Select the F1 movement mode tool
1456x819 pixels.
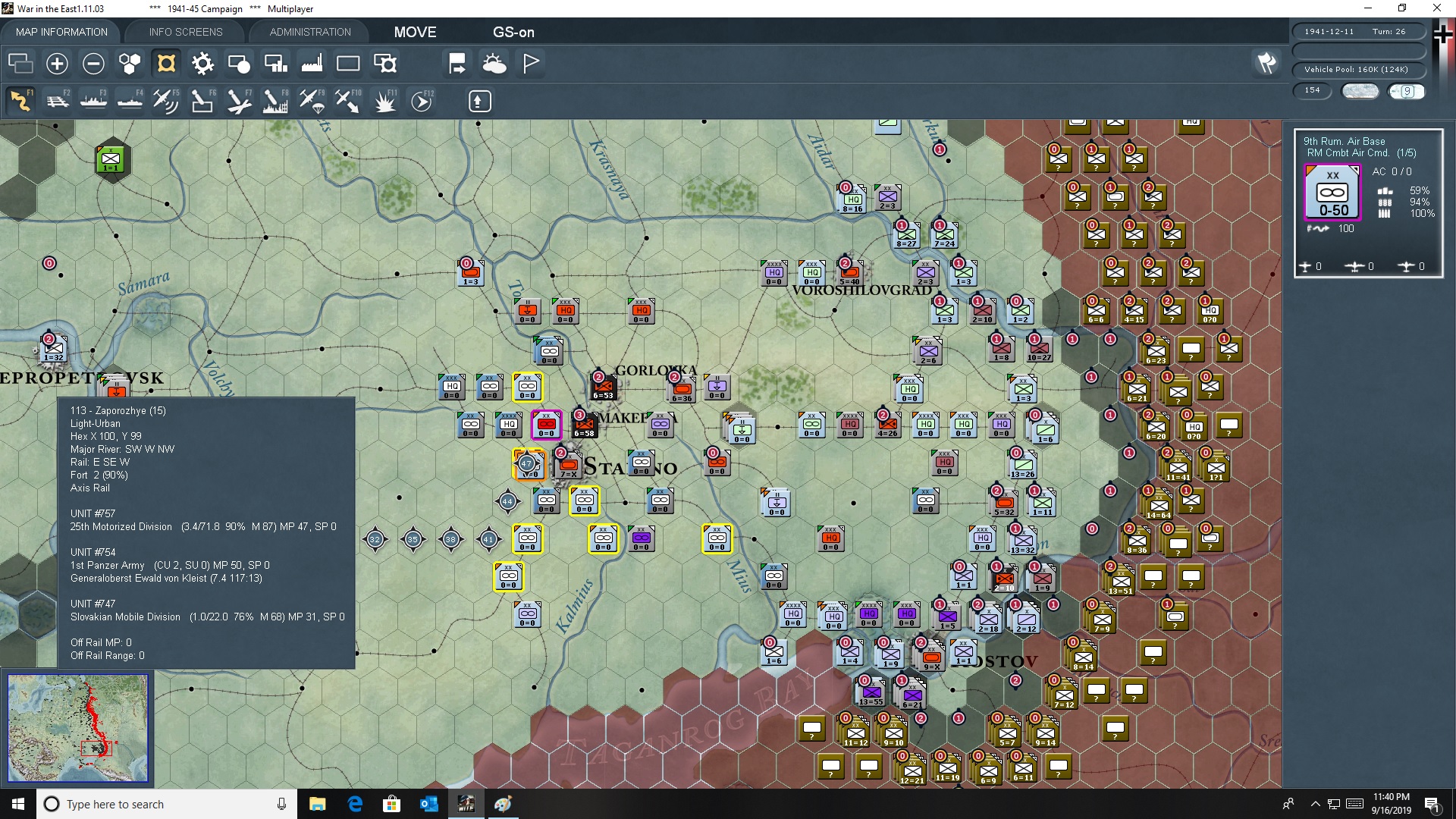point(21,101)
